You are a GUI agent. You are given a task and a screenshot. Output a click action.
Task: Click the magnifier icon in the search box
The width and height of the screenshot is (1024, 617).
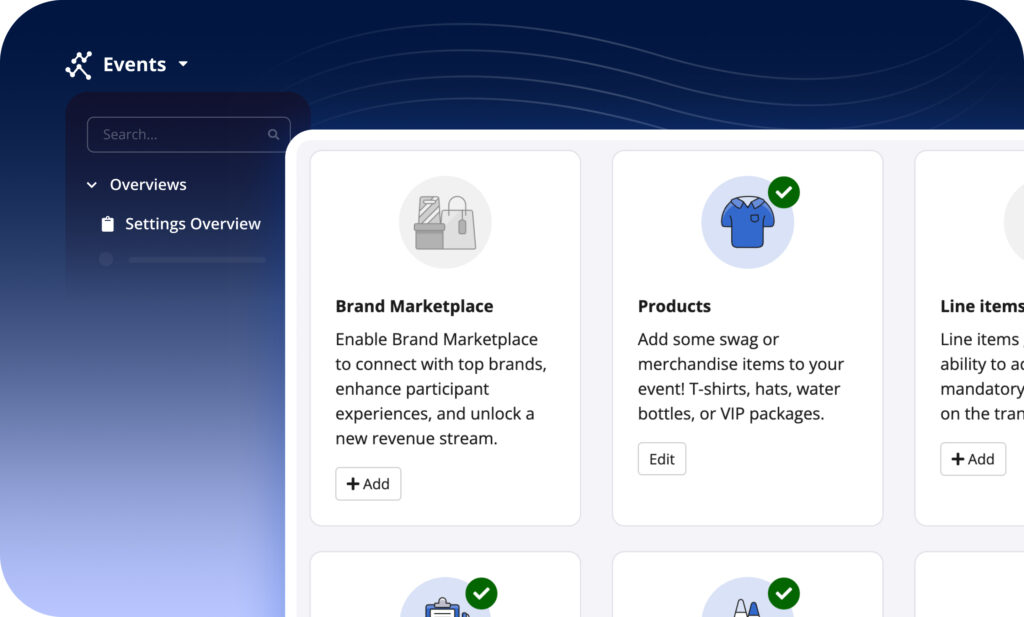(x=273, y=135)
